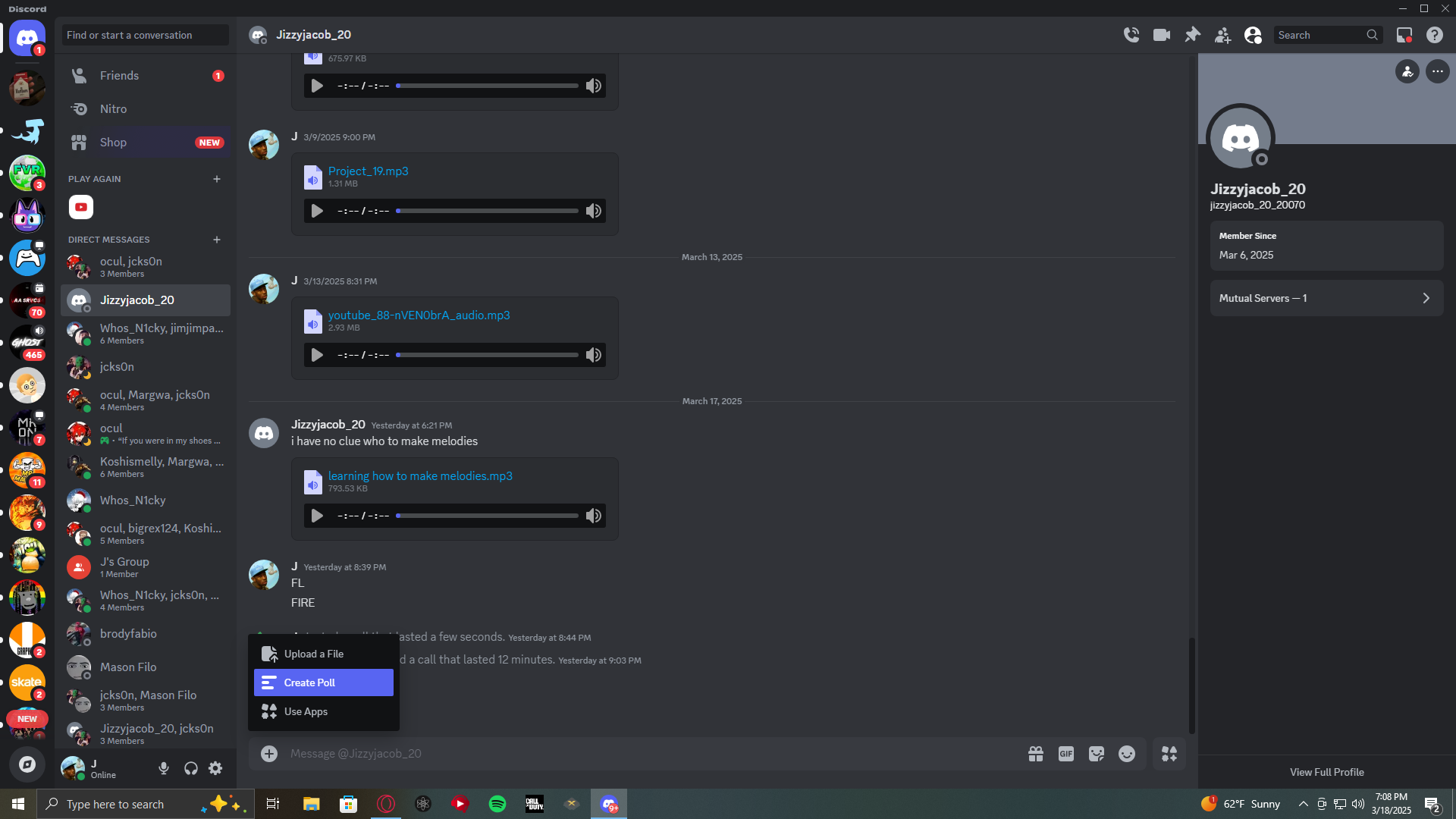Create a new direct message with plus
1456x819 pixels.
click(x=217, y=240)
